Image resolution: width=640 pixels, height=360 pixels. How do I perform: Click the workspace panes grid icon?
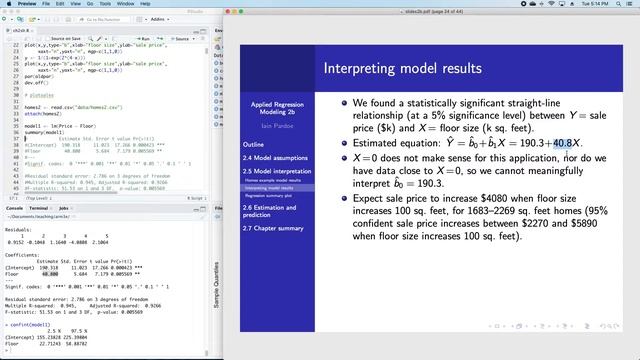(139, 20)
